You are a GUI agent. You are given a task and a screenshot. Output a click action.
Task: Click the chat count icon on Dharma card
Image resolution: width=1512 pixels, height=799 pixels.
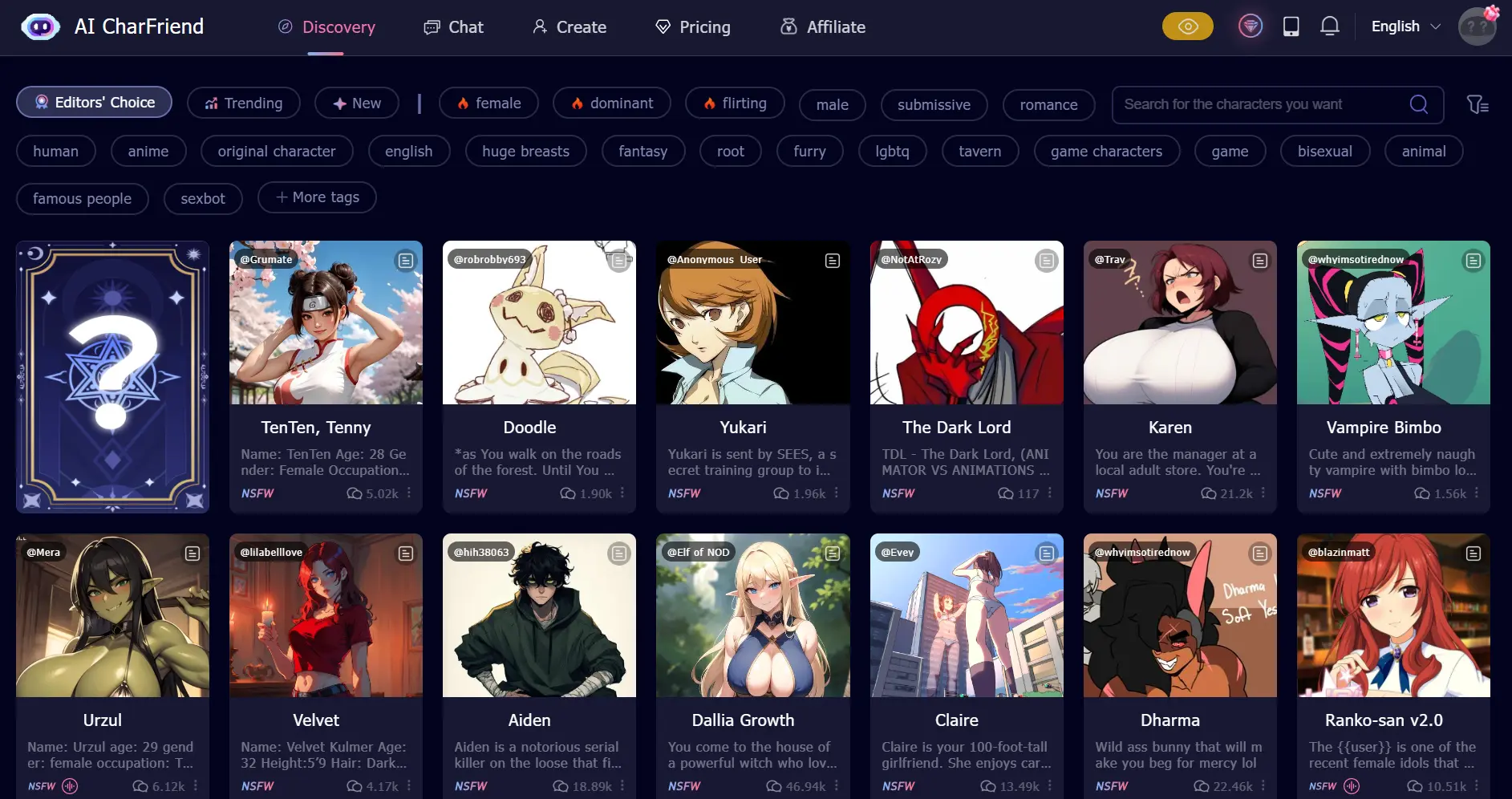tap(1201, 786)
